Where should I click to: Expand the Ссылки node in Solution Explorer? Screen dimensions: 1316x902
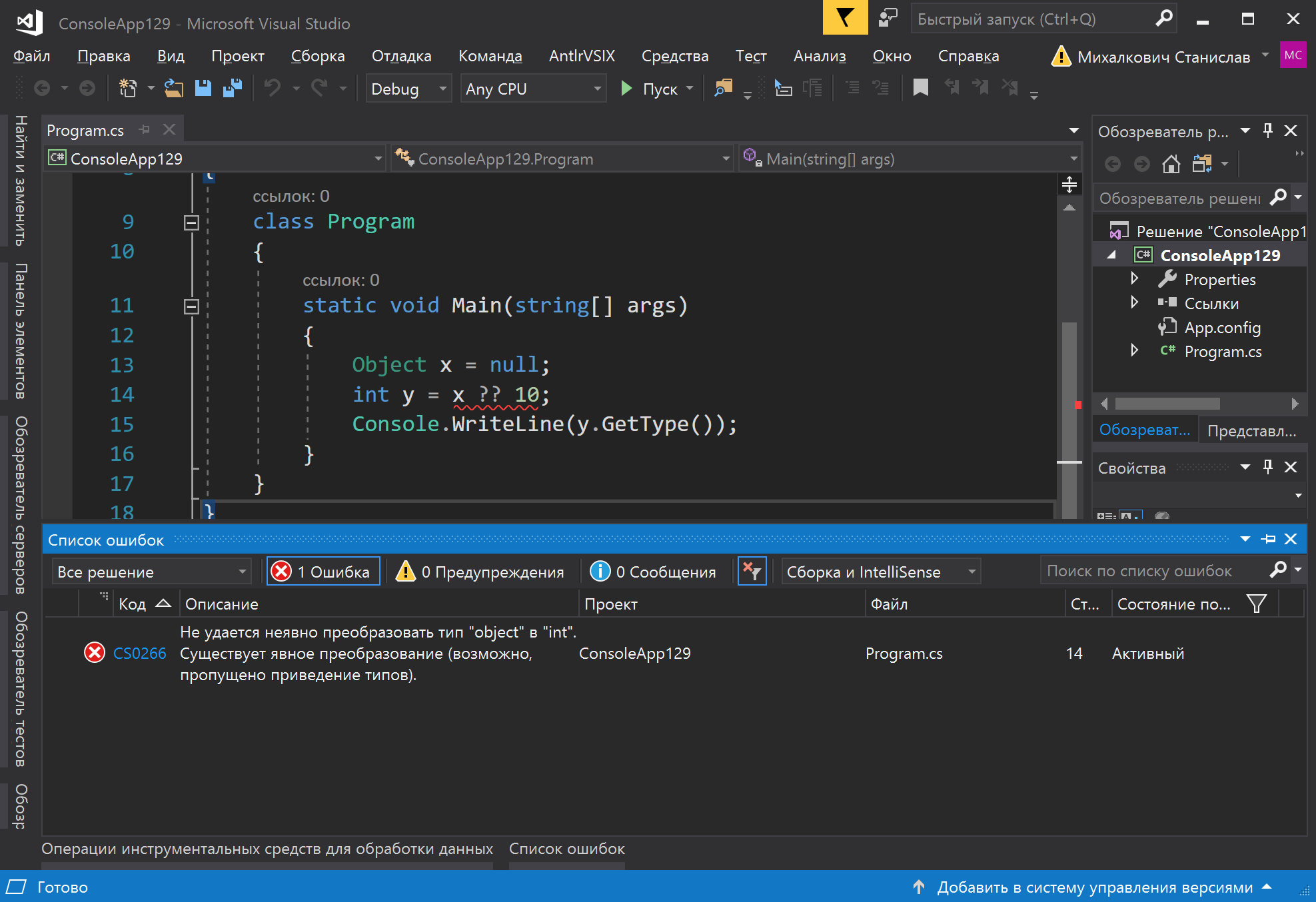point(1135,303)
